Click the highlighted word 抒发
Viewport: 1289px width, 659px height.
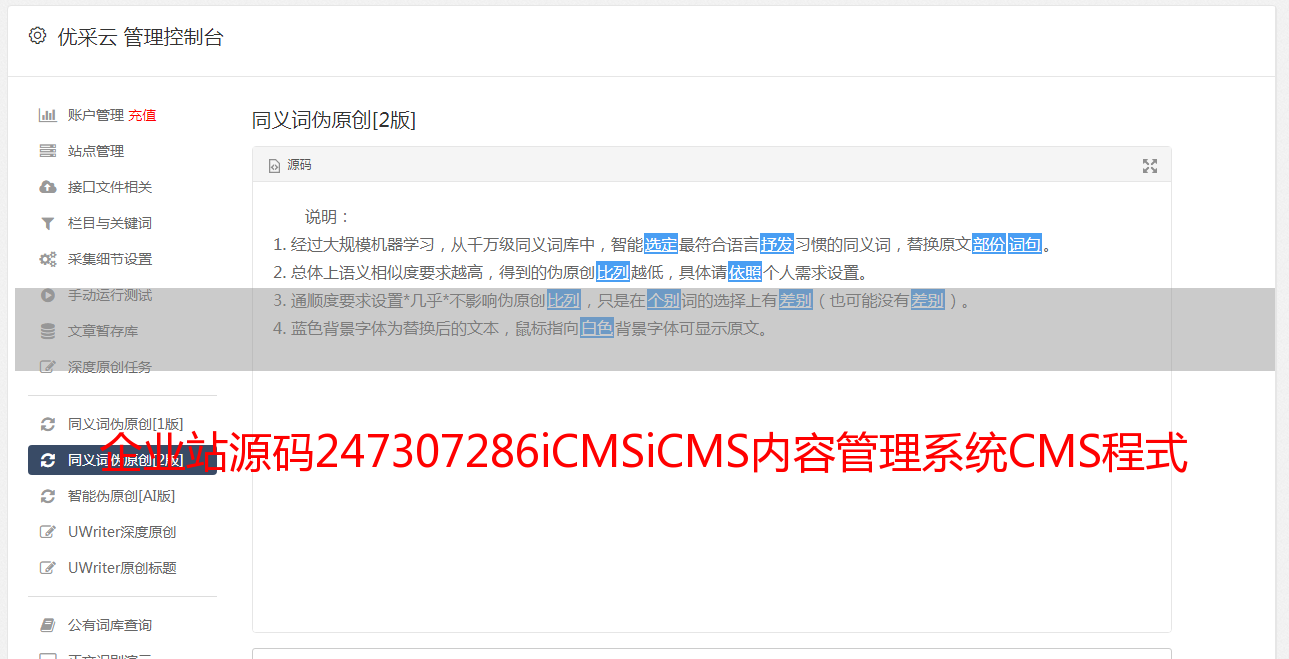(x=777, y=244)
